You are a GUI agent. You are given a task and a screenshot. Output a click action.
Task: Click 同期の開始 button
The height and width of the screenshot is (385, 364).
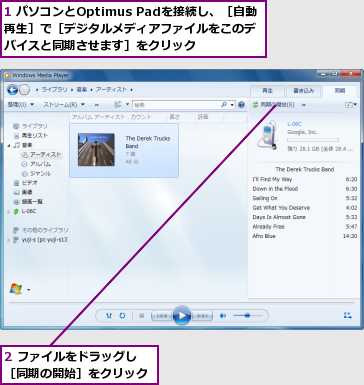click(x=273, y=105)
